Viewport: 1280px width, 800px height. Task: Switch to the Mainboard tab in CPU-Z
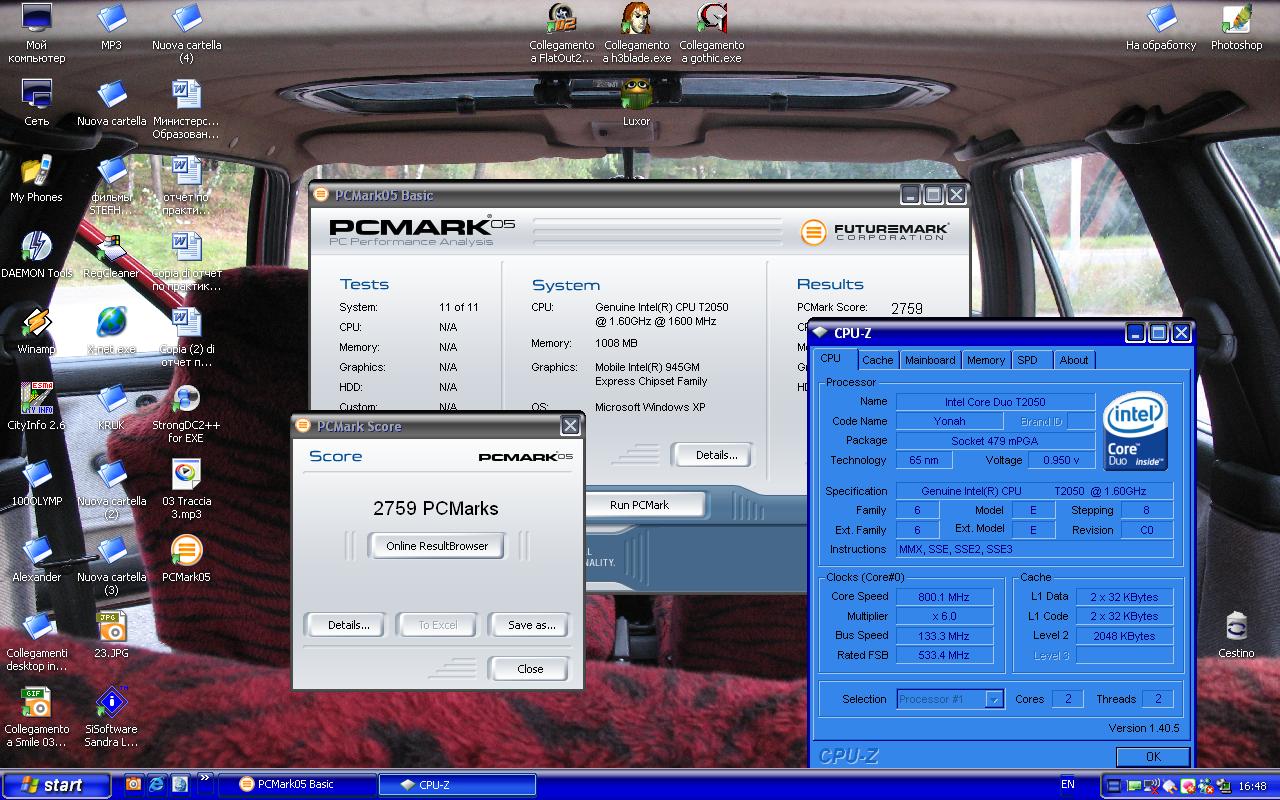click(x=930, y=360)
